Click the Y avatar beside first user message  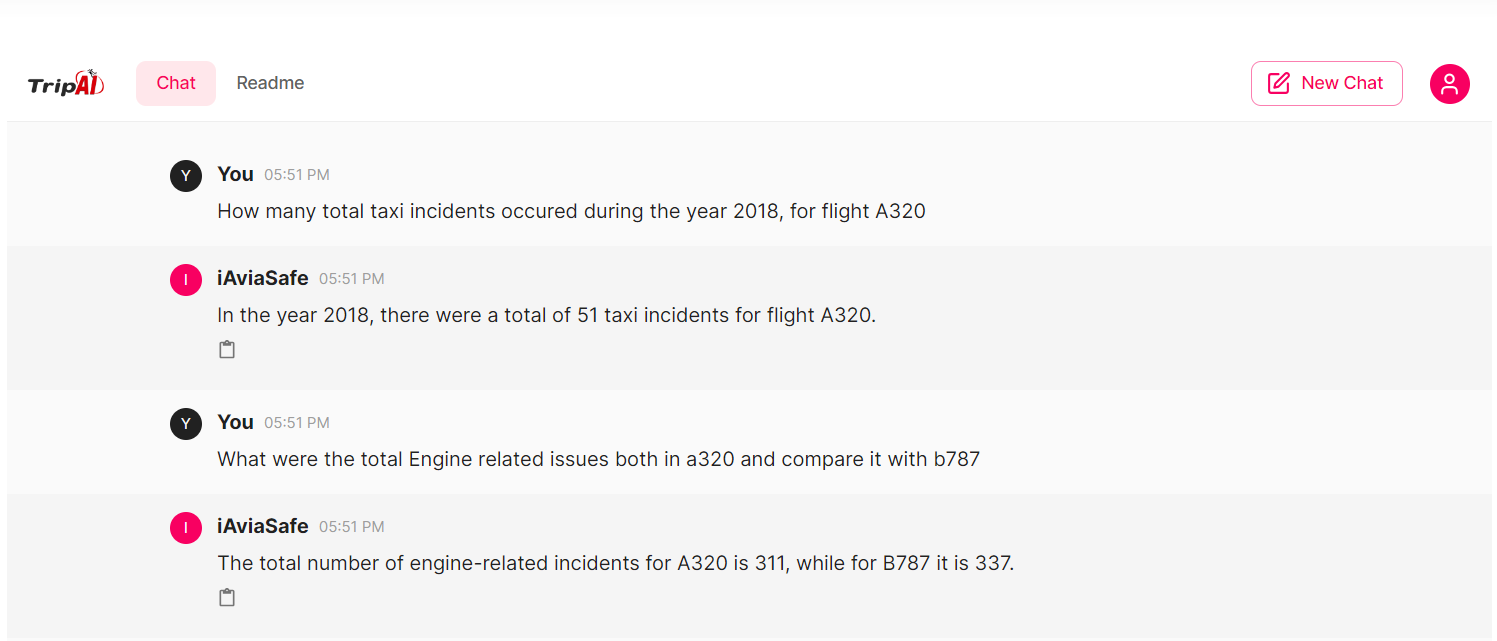tap(186, 175)
